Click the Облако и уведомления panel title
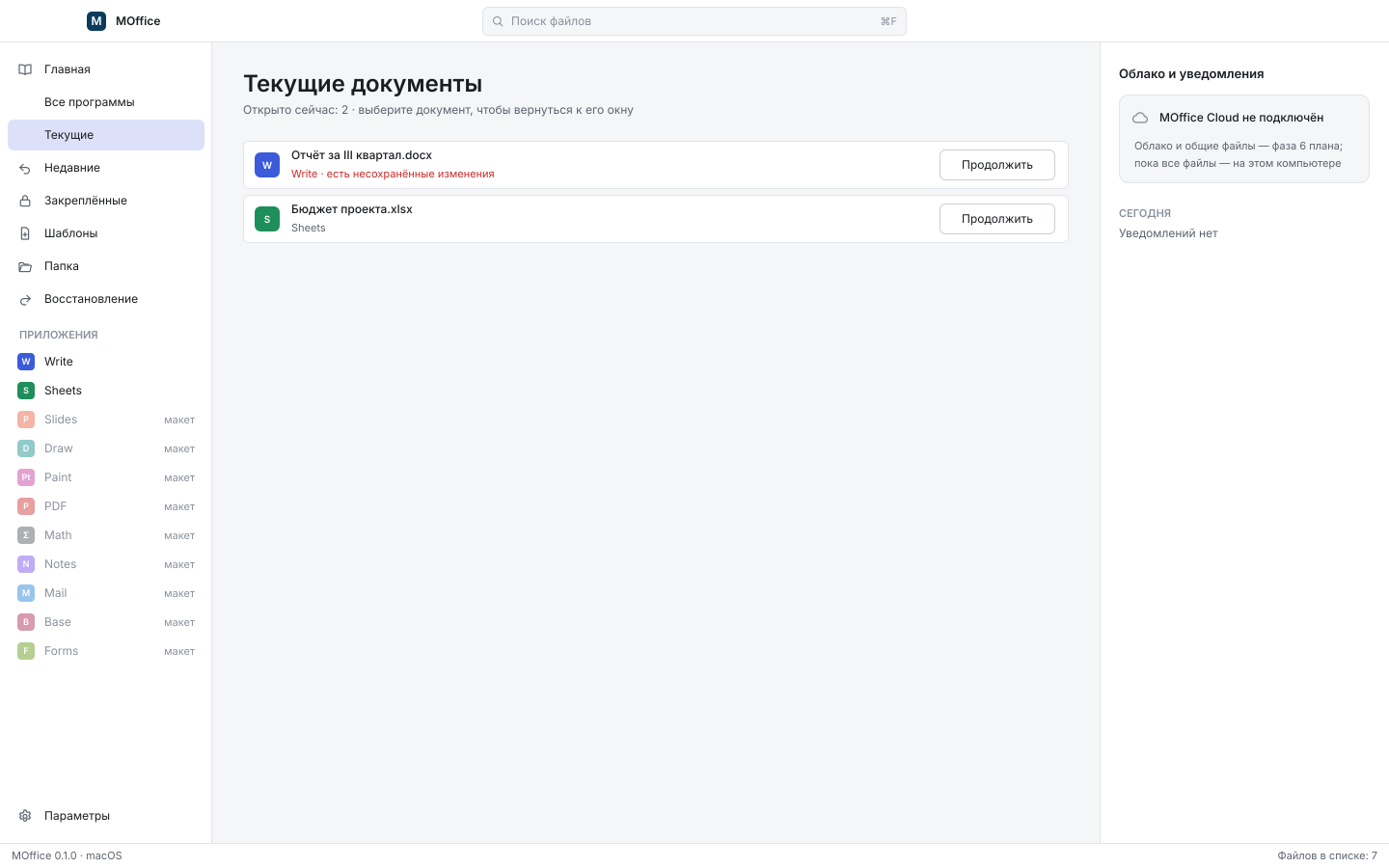This screenshot has height=868, width=1389. point(1191,74)
